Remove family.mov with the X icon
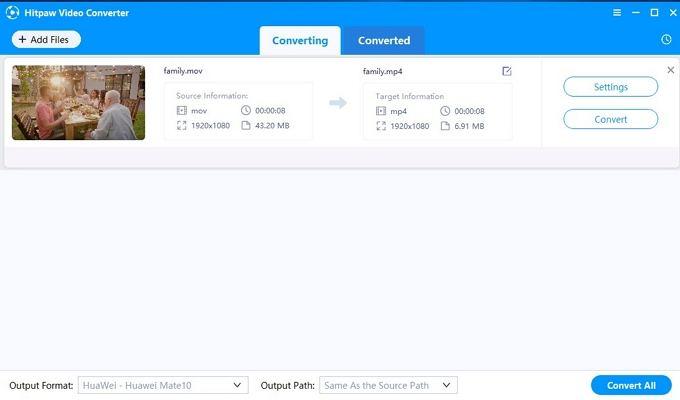The width and height of the screenshot is (680, 400). click(670, 70)
